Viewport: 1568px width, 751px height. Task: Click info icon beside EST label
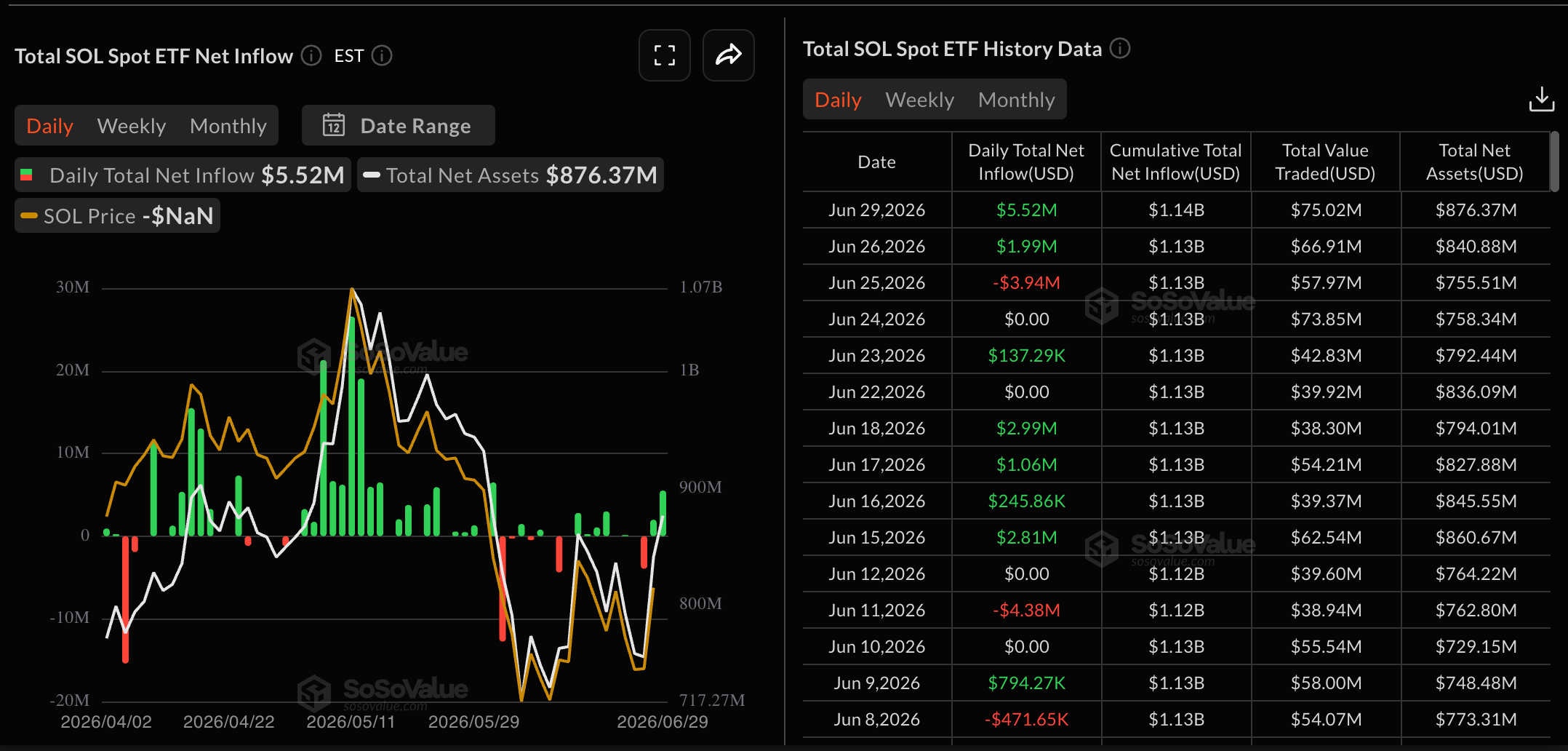[382, 56]
